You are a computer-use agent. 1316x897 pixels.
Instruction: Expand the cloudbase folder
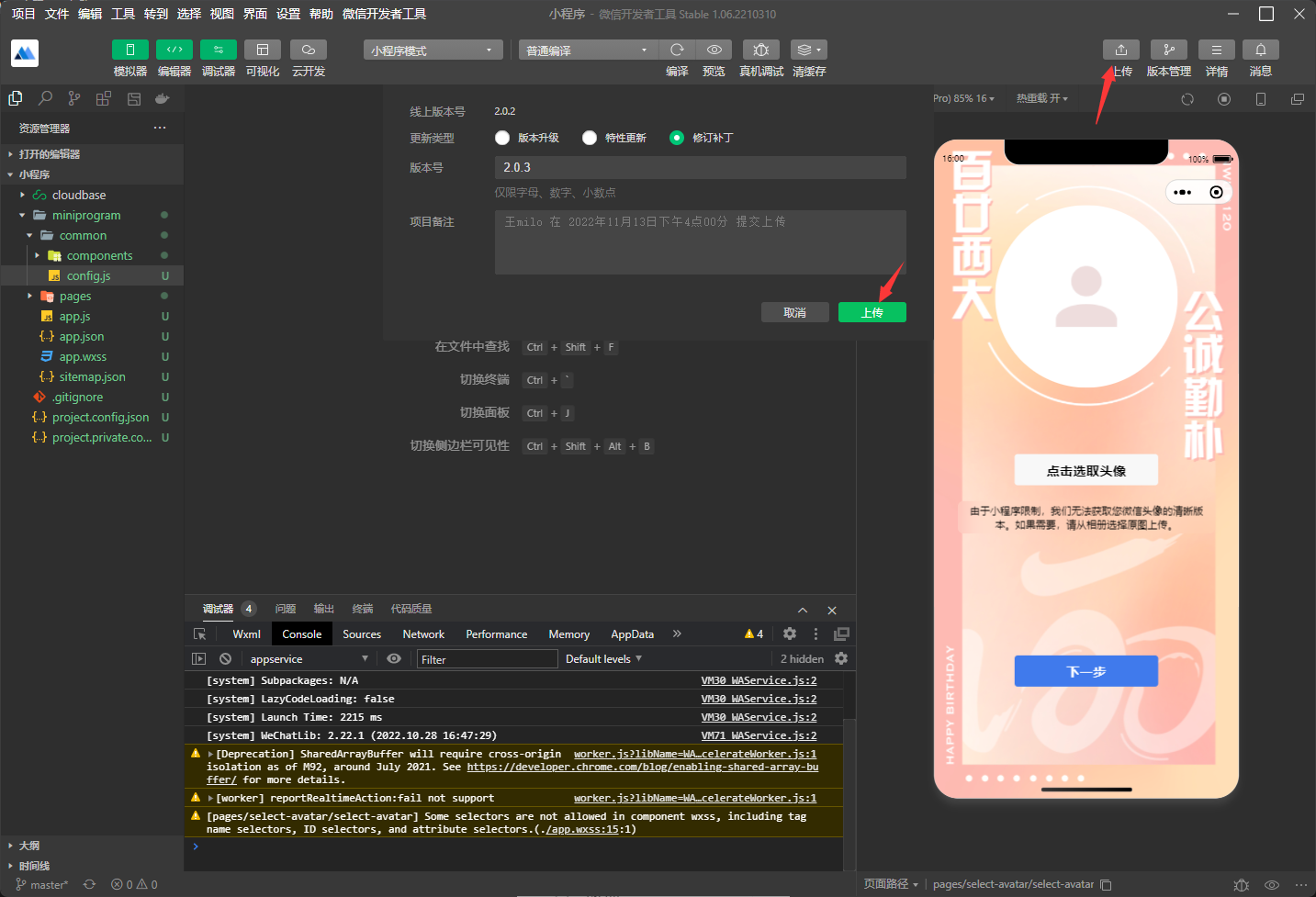point(92,195)
